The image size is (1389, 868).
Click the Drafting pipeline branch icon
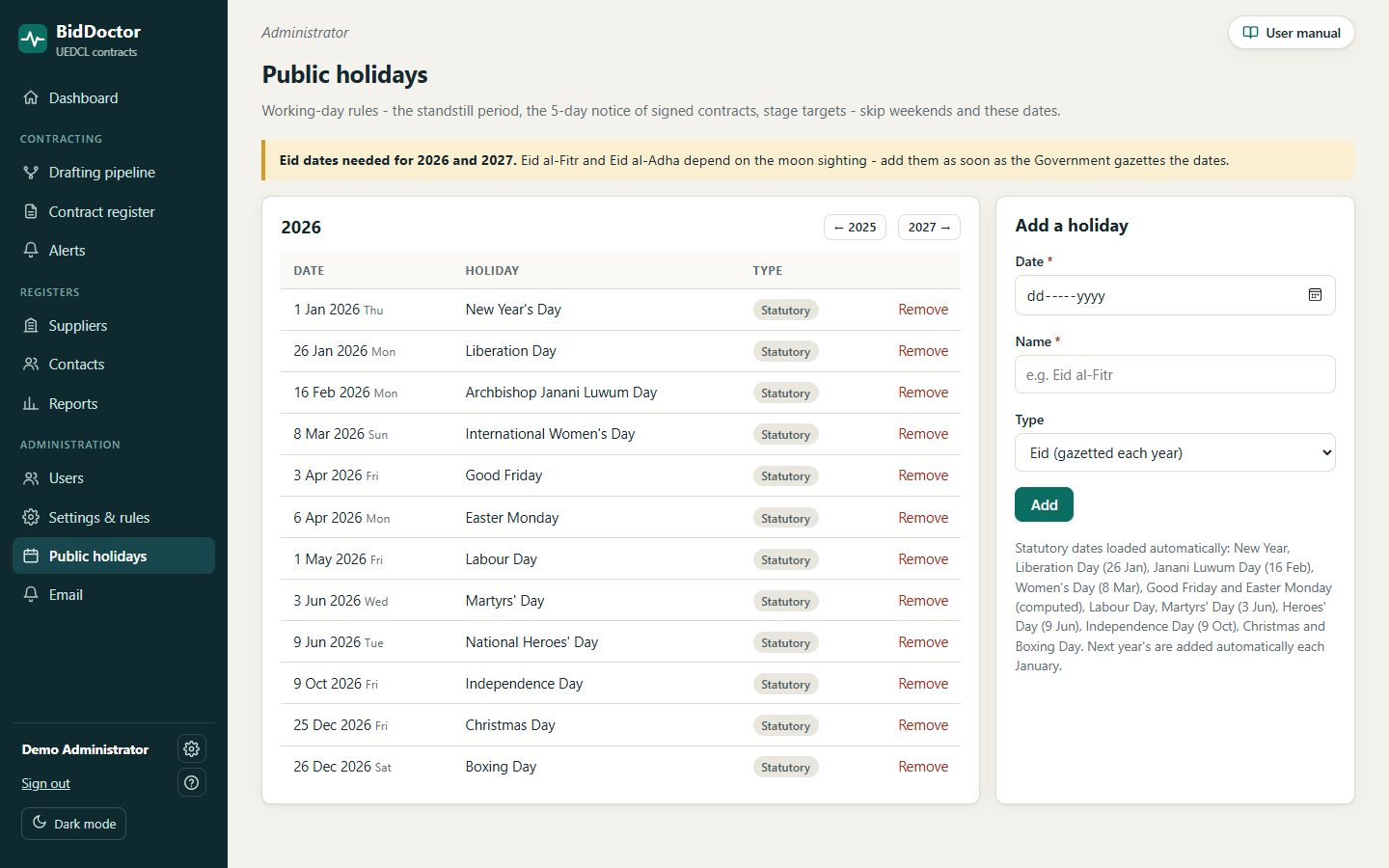(x=31, y=172)
